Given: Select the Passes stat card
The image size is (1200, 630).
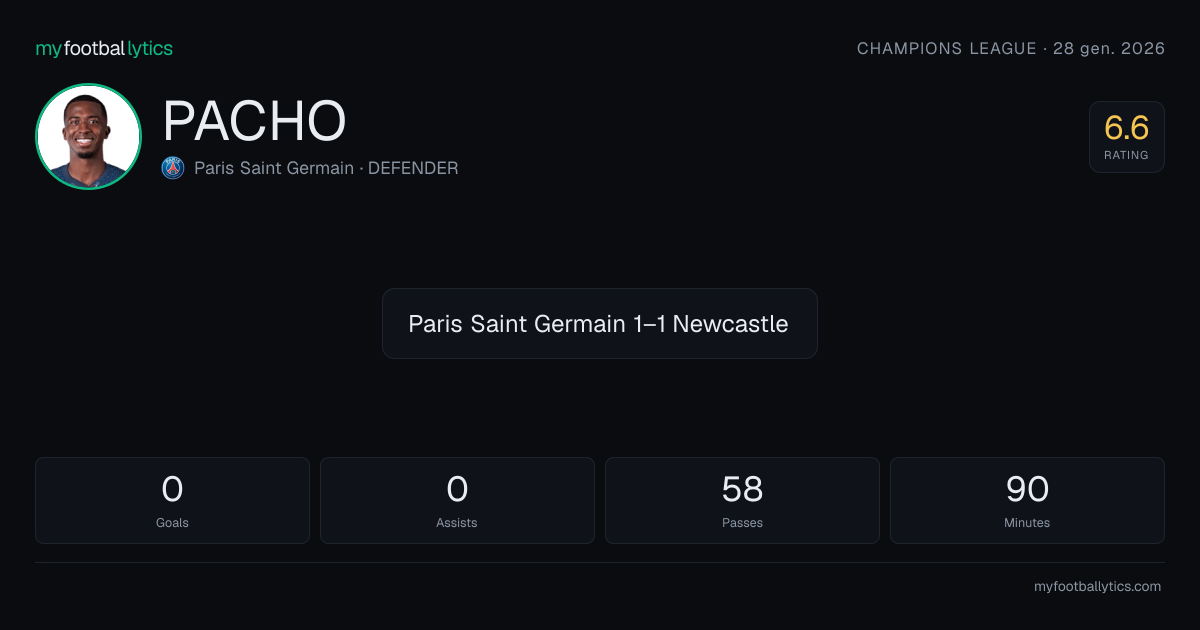Looking at the screenshot, I should 742,500.
